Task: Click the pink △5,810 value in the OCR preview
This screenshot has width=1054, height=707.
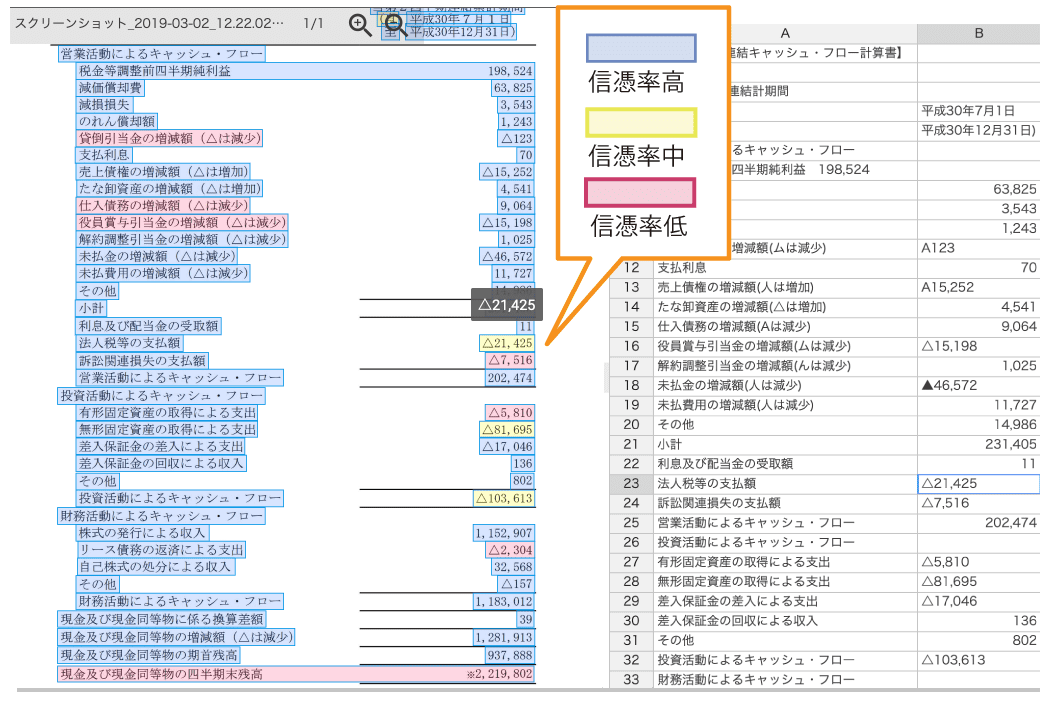Action: 510,413
